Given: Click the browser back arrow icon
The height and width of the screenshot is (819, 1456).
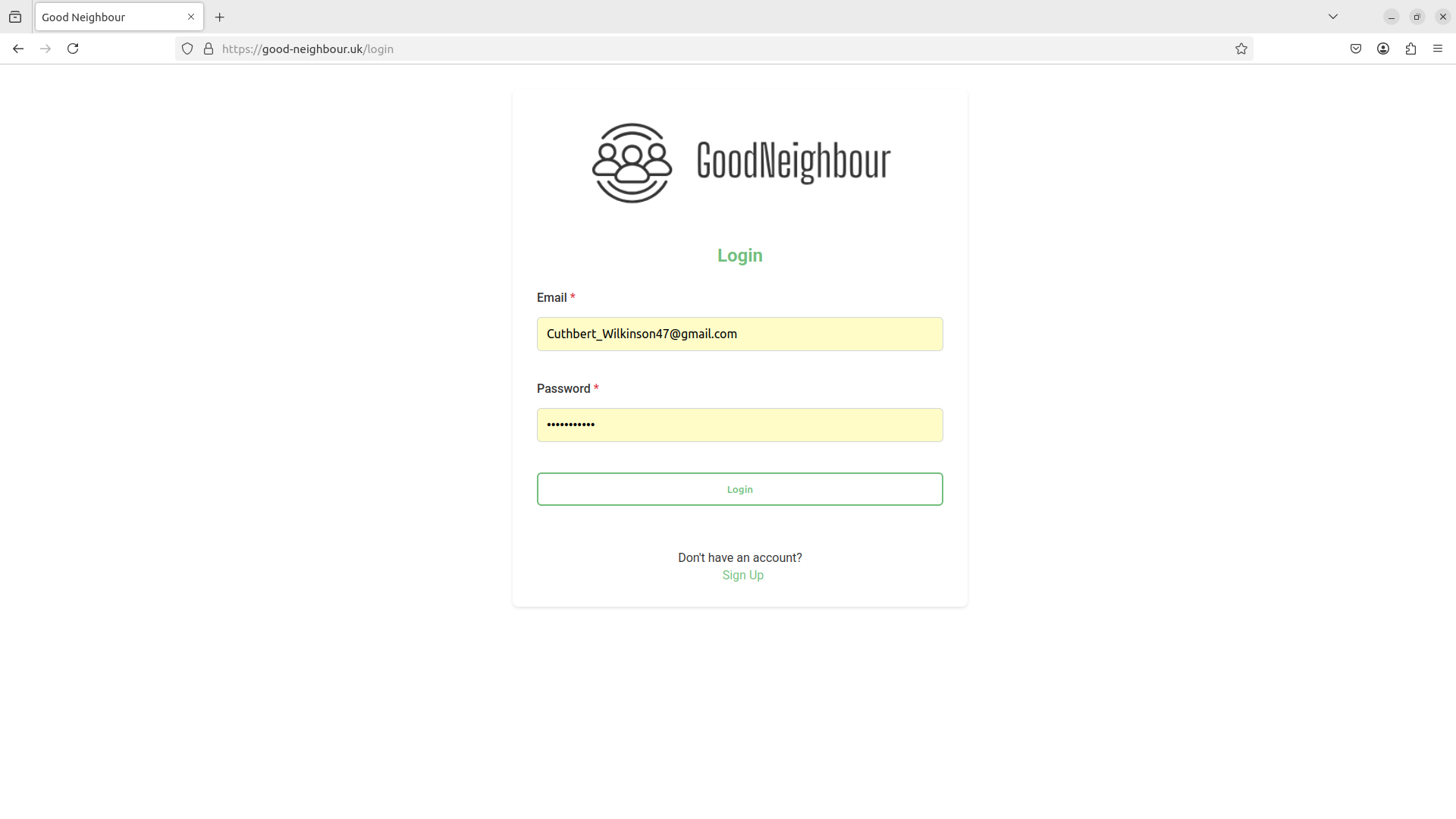Looking at the screenshot, I should (x=18, y=48).
